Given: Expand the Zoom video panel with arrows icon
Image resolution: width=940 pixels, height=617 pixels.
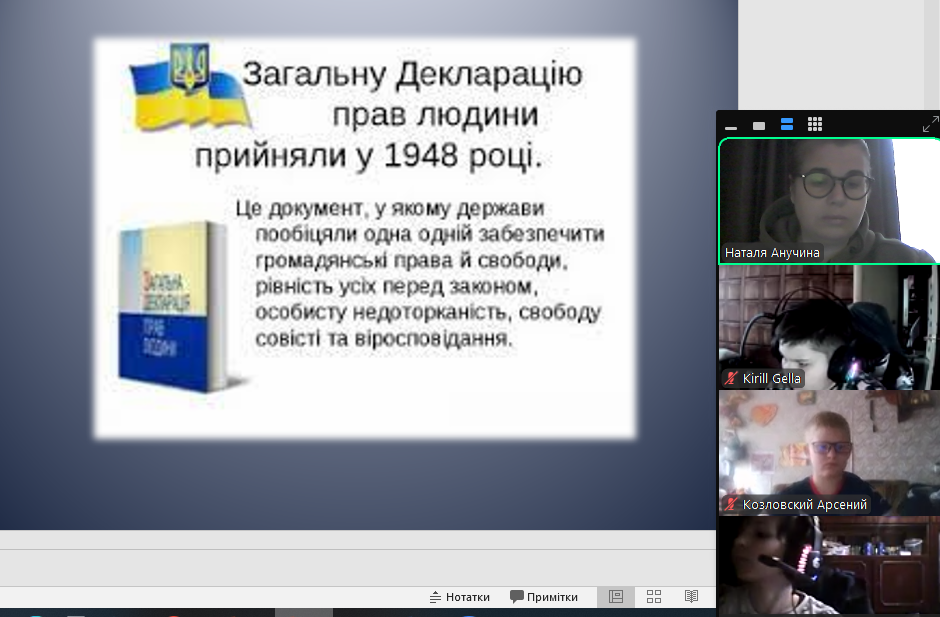Looking at the screenshot, I should click(x=930, y=125).
